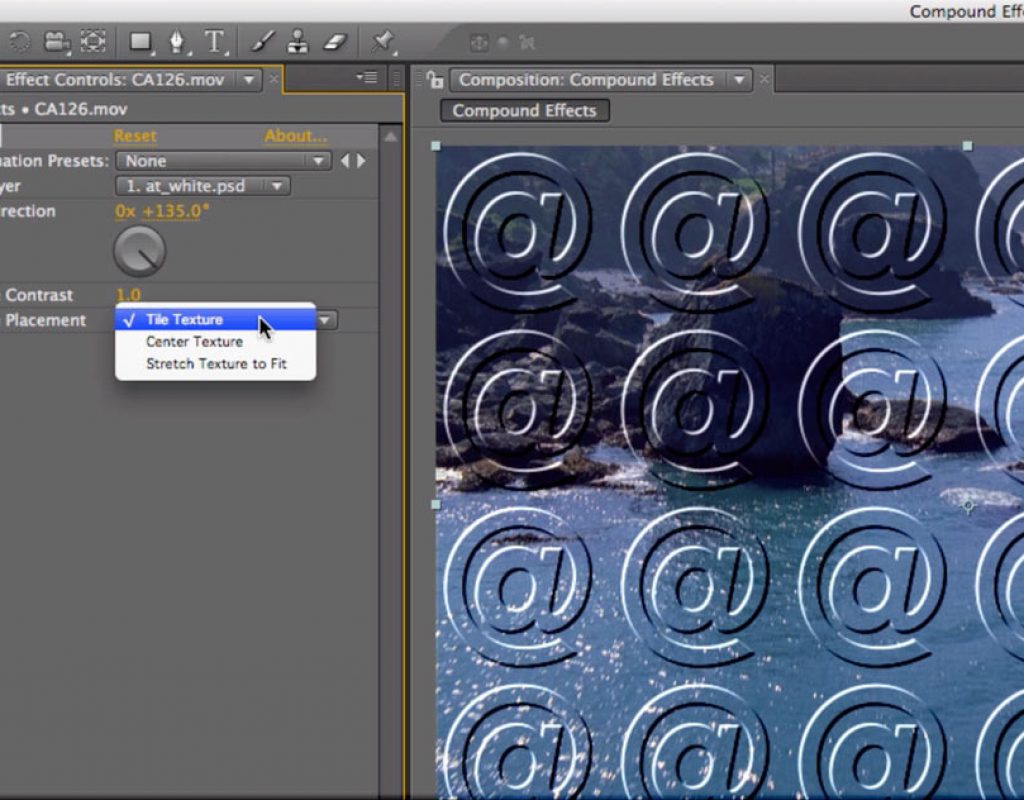This screenshot has height=800, width=1024.
Task: Switch to Composition: Compound Effects tab
Action: 586,80
